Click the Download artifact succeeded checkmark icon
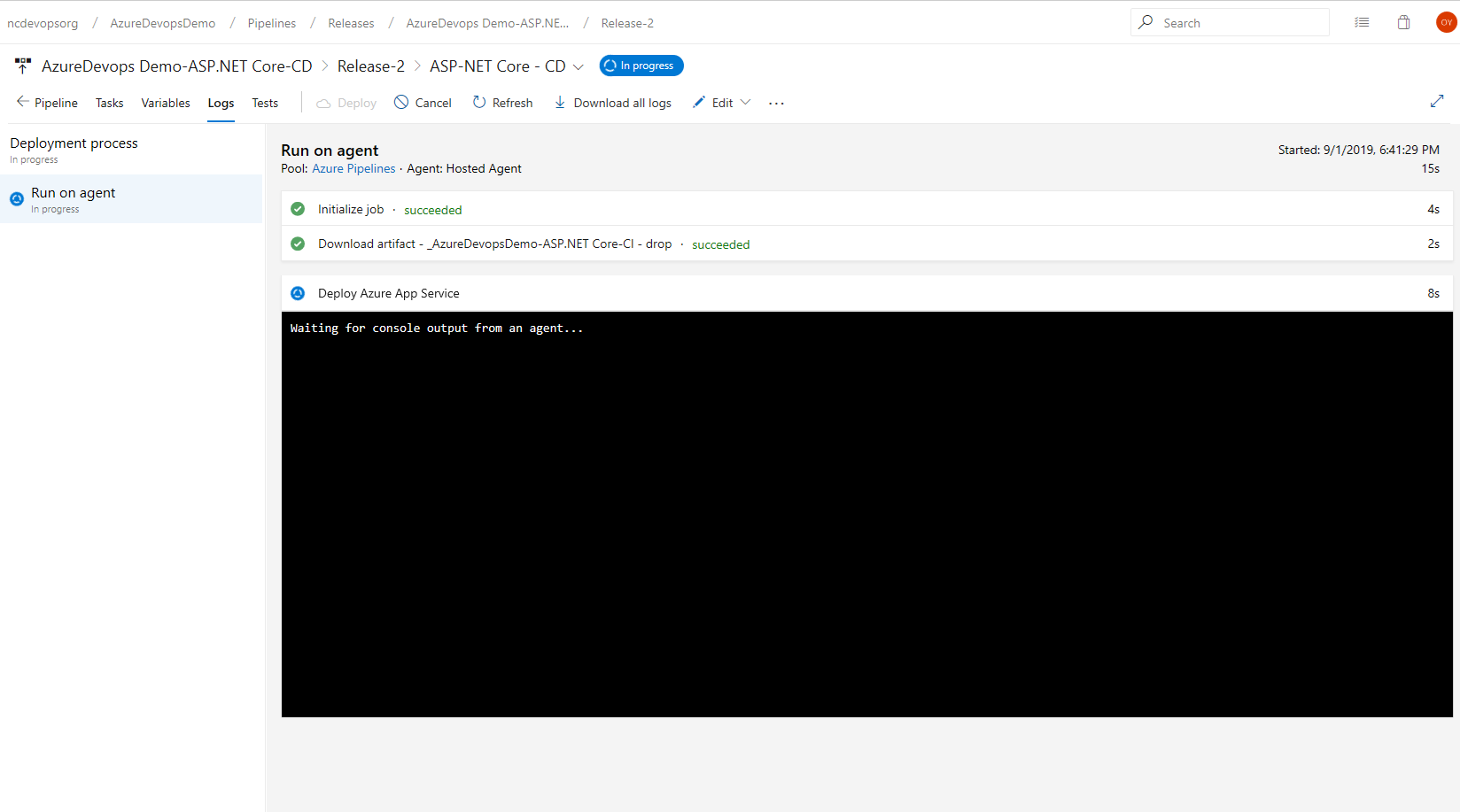 pos(298,244)
